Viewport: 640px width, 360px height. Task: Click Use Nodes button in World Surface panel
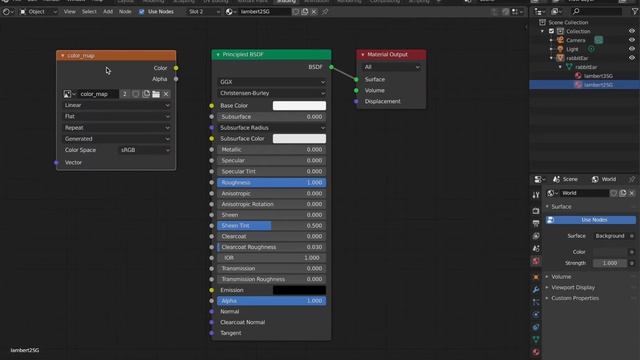591,220
